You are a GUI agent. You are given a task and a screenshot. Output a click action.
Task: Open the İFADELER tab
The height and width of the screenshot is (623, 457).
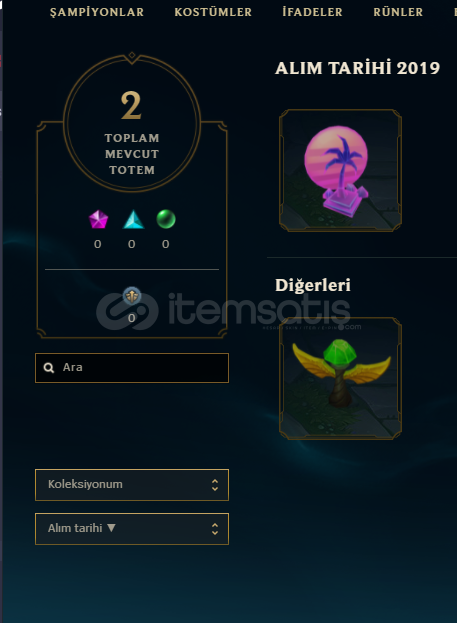click(312, 12)
